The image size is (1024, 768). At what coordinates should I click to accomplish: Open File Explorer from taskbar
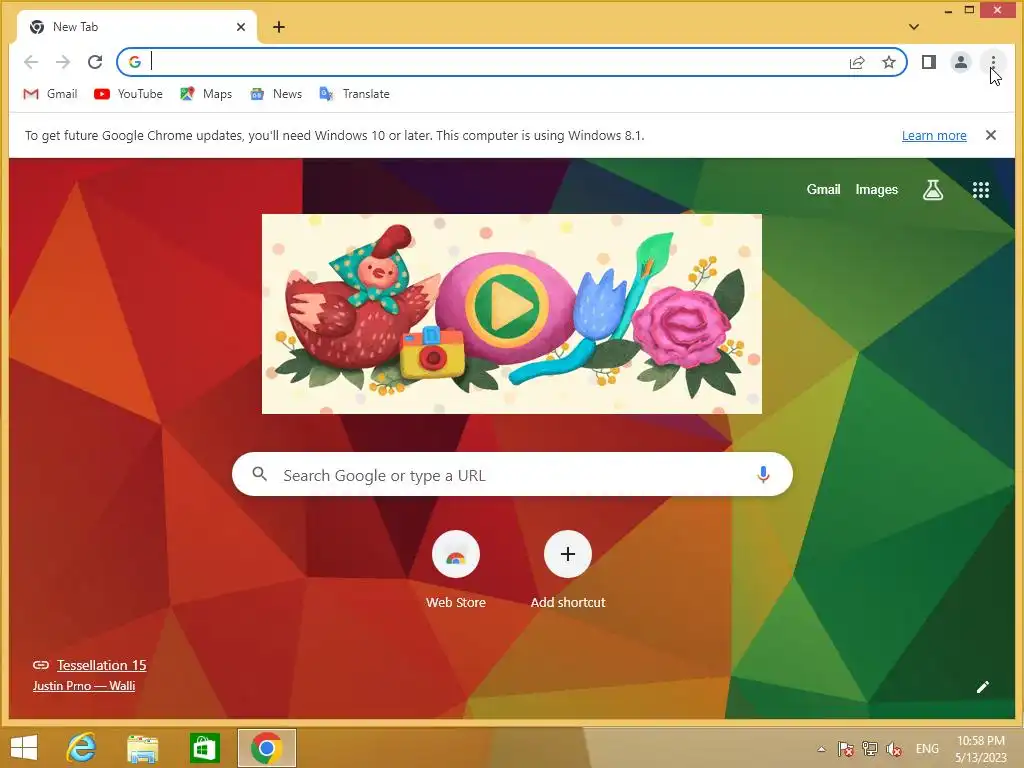coord(142,748)
